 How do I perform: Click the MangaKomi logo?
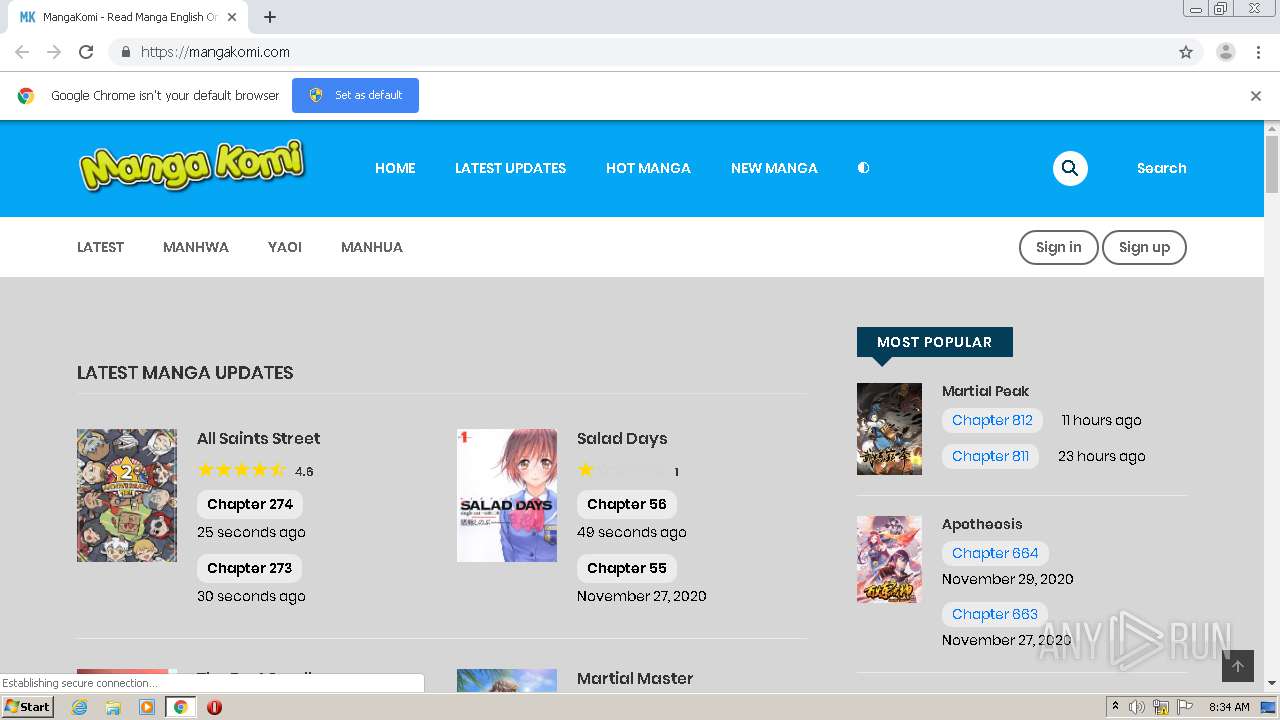click(192, 166)
